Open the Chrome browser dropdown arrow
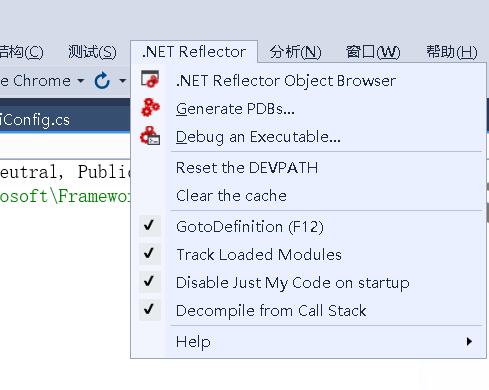Image resolution: width=489 pixels, height=390 pixels. pyautogui.click(x=80, y=81)
